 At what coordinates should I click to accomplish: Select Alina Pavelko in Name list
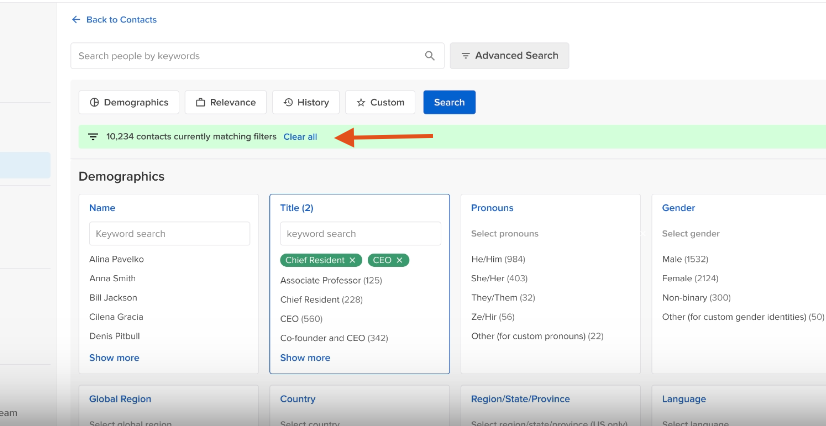tap(116, 259)
